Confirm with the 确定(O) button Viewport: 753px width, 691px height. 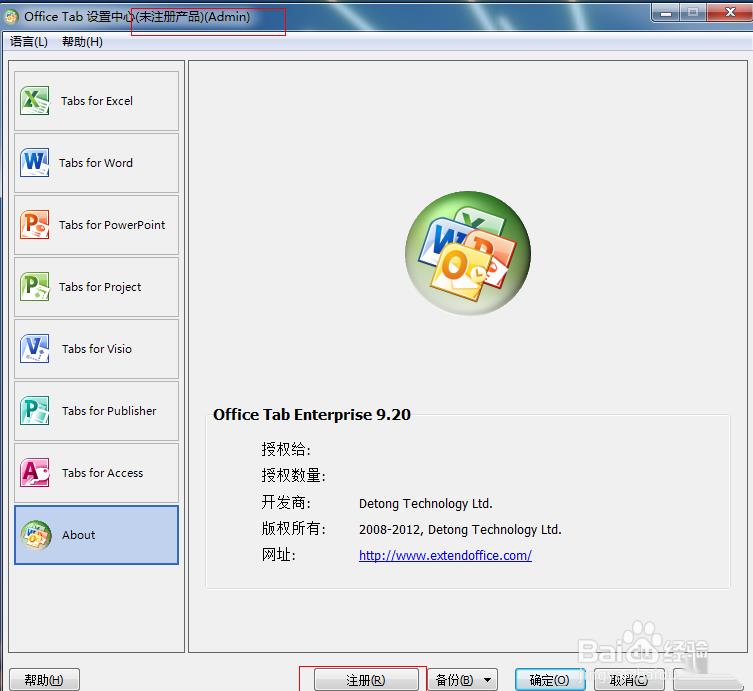point(550,679)
